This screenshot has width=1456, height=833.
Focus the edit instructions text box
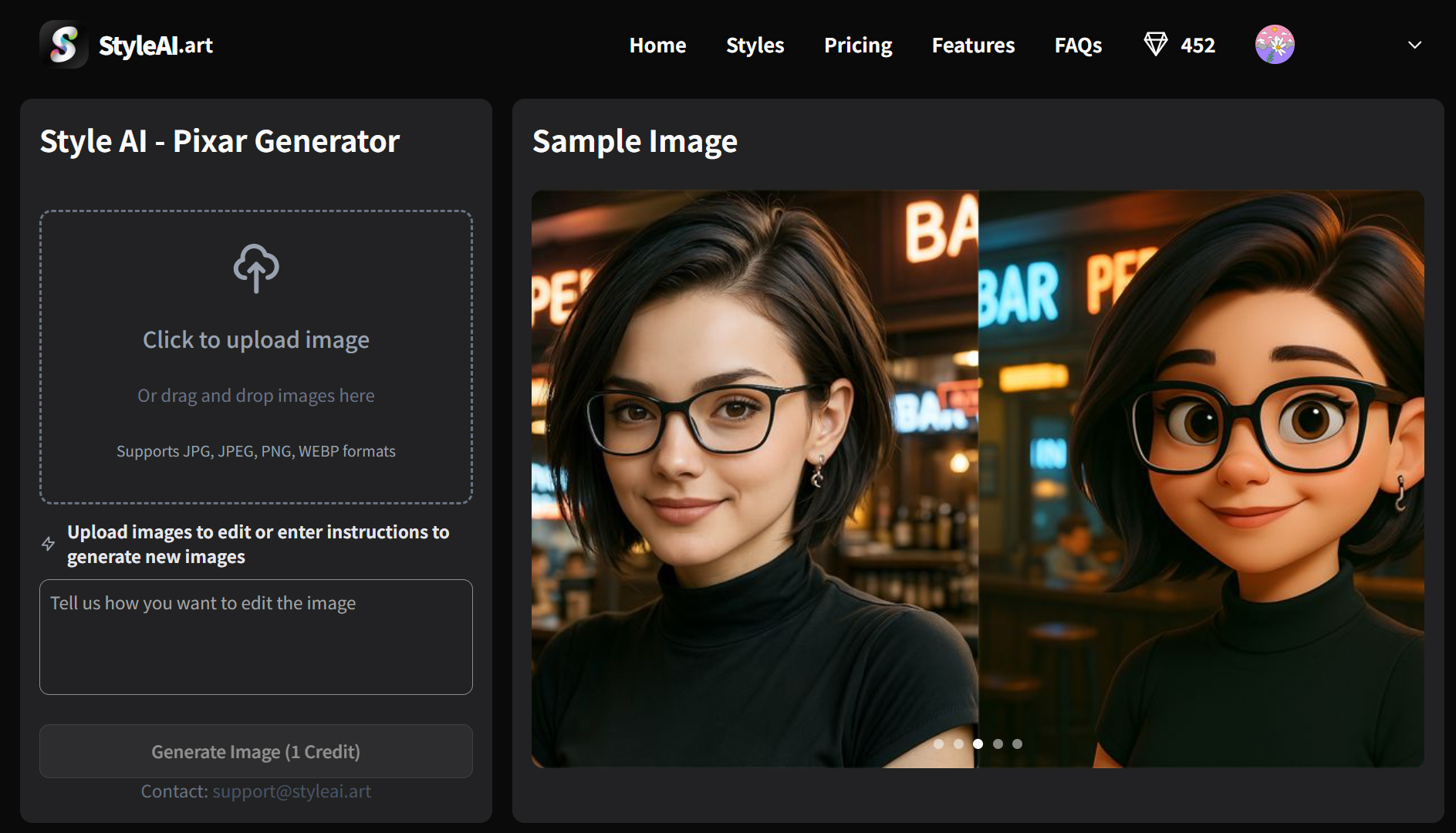(x=256, y=636)
